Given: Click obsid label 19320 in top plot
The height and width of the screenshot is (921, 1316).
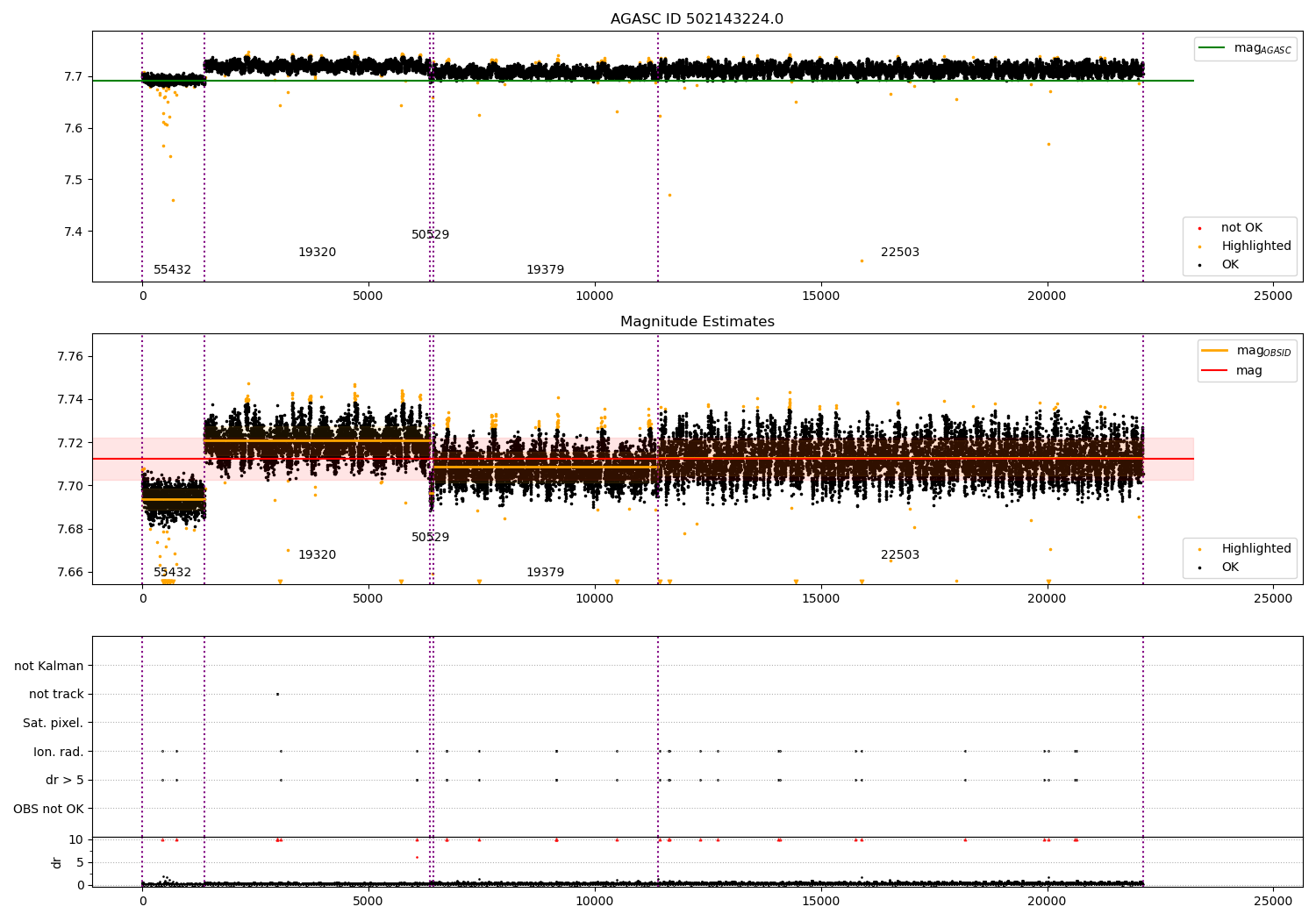Looking at the screenshot, I should (317, 253).
